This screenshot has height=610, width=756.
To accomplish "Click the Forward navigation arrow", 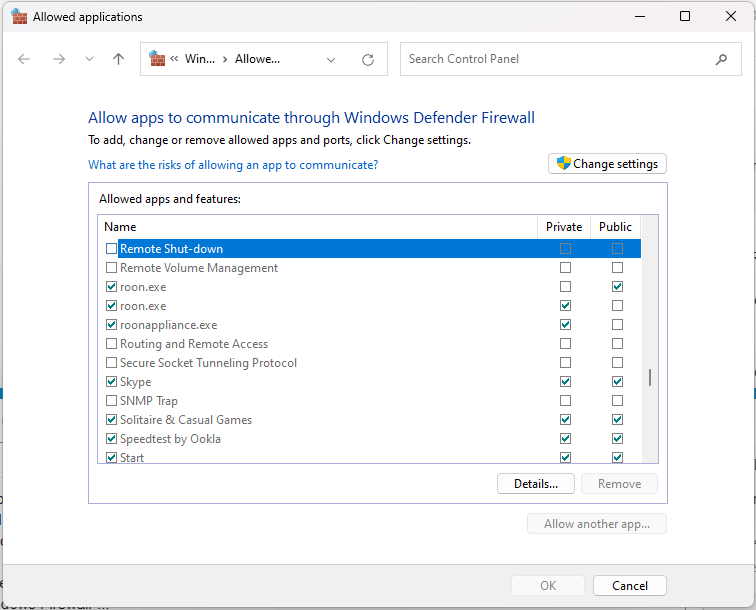I will point(59,59).
